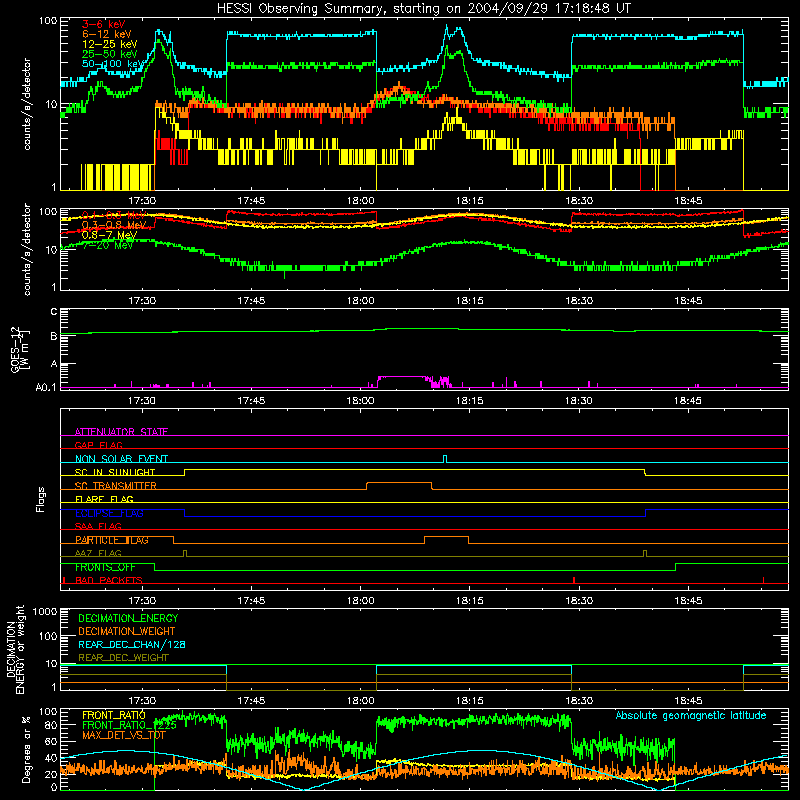The image size is (800, 800).
Task: Click the FRONTS_OFF flag label
Action: click(x=105, y=567)
